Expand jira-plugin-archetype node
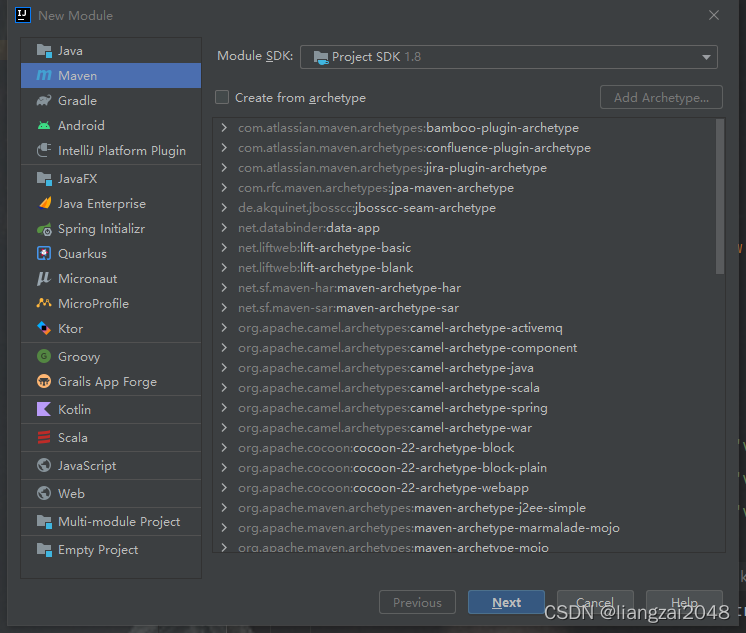 click(224, 168)
